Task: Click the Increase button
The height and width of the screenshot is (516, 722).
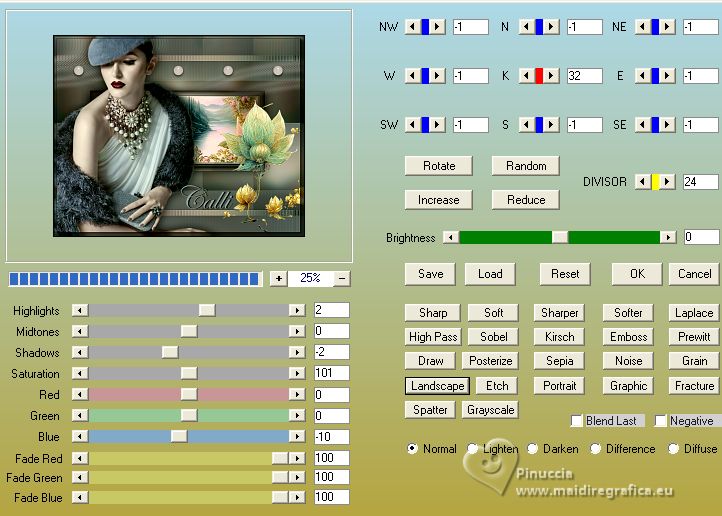Action: pos(439,200)
